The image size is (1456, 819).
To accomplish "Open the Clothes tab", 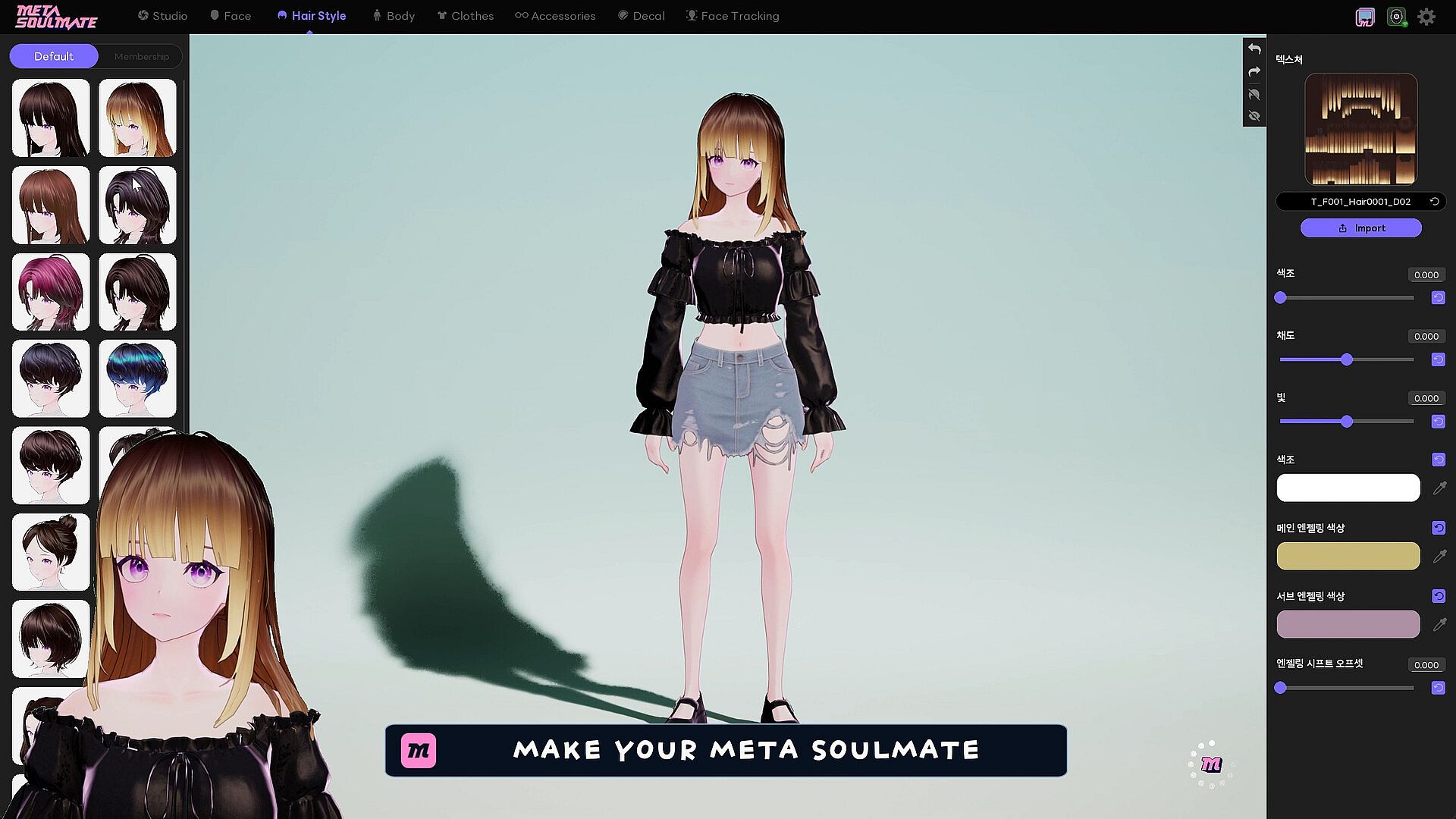I will (x=465, y=16).
